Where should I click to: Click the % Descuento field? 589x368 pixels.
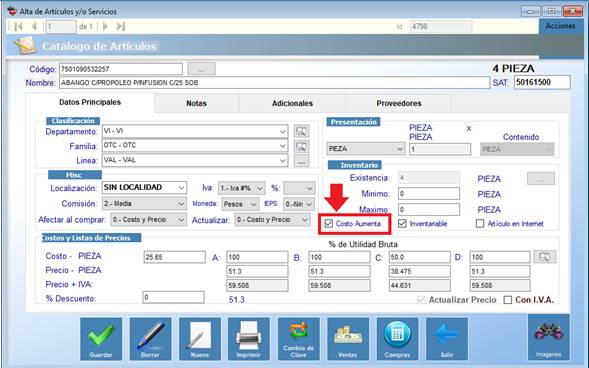click(x=174, y=297)
